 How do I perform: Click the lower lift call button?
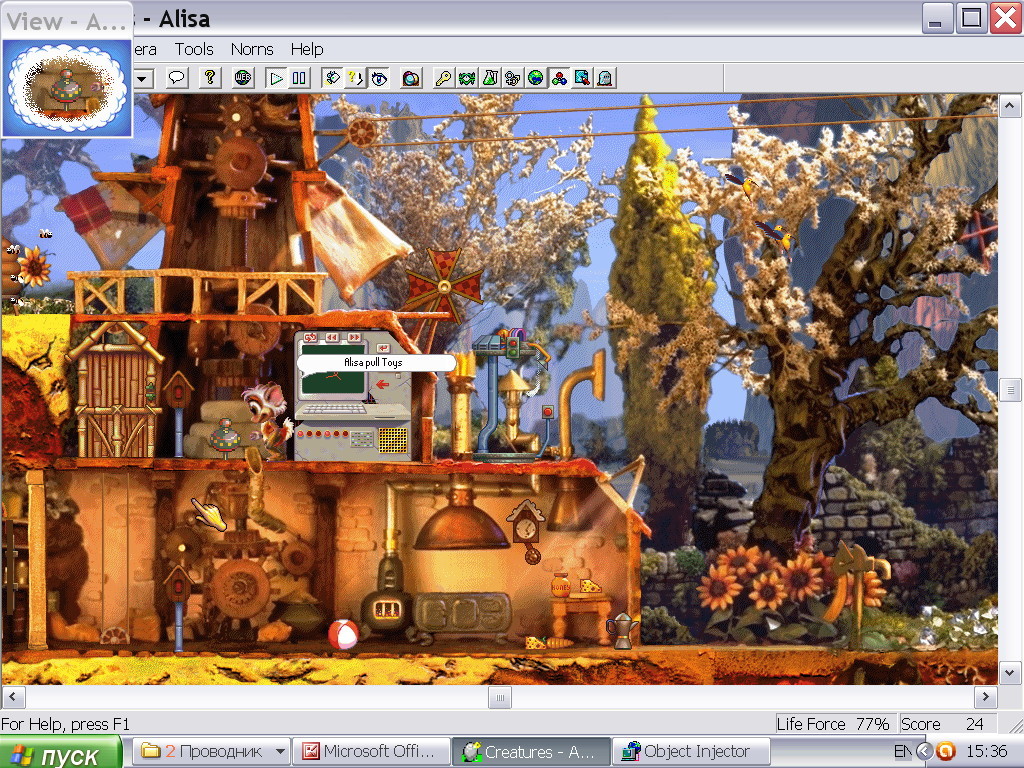coord(178,588)
